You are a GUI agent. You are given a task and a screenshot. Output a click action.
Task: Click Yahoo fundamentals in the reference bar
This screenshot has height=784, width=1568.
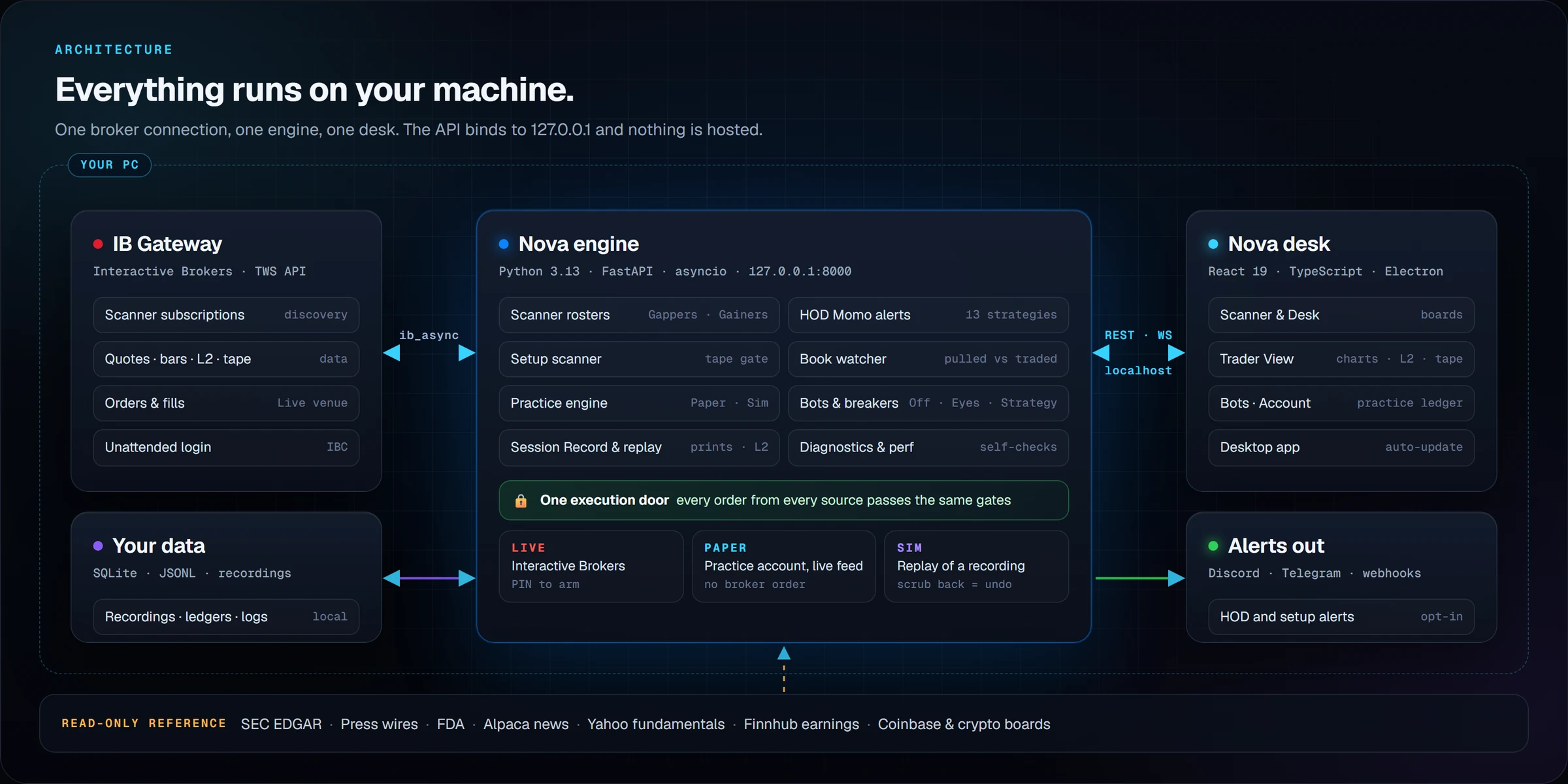pos(656,724)
